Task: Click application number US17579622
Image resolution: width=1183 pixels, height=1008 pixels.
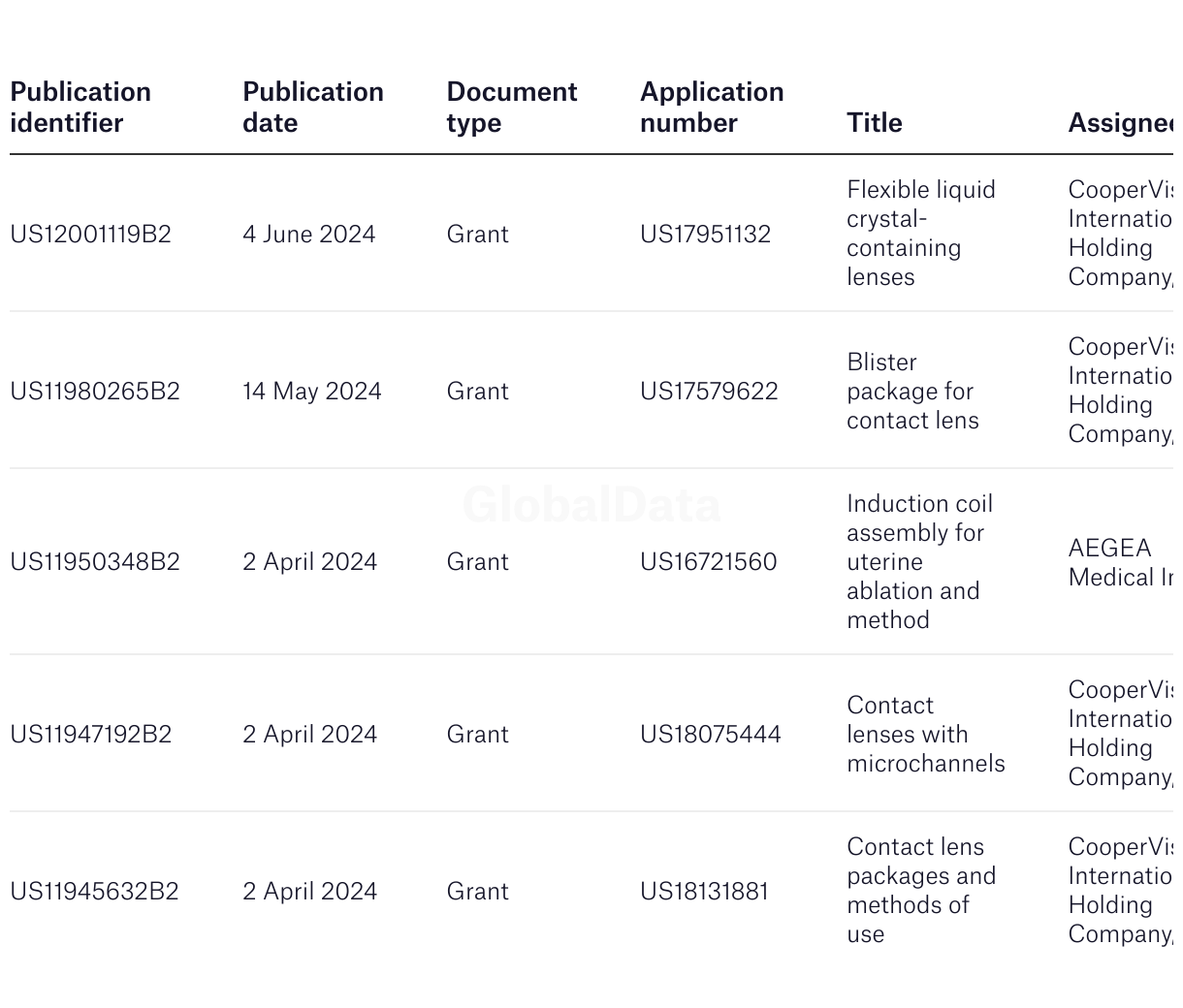Action: click(x=709, y=392)
